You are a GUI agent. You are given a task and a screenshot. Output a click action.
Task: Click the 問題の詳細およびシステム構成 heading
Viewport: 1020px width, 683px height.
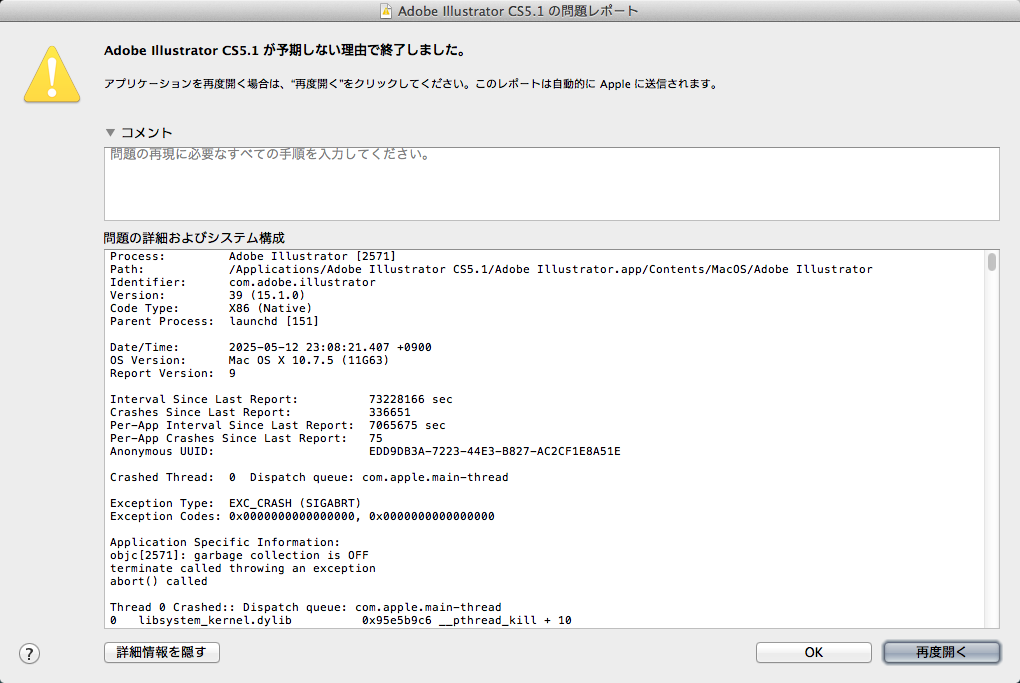click(194, 238)
